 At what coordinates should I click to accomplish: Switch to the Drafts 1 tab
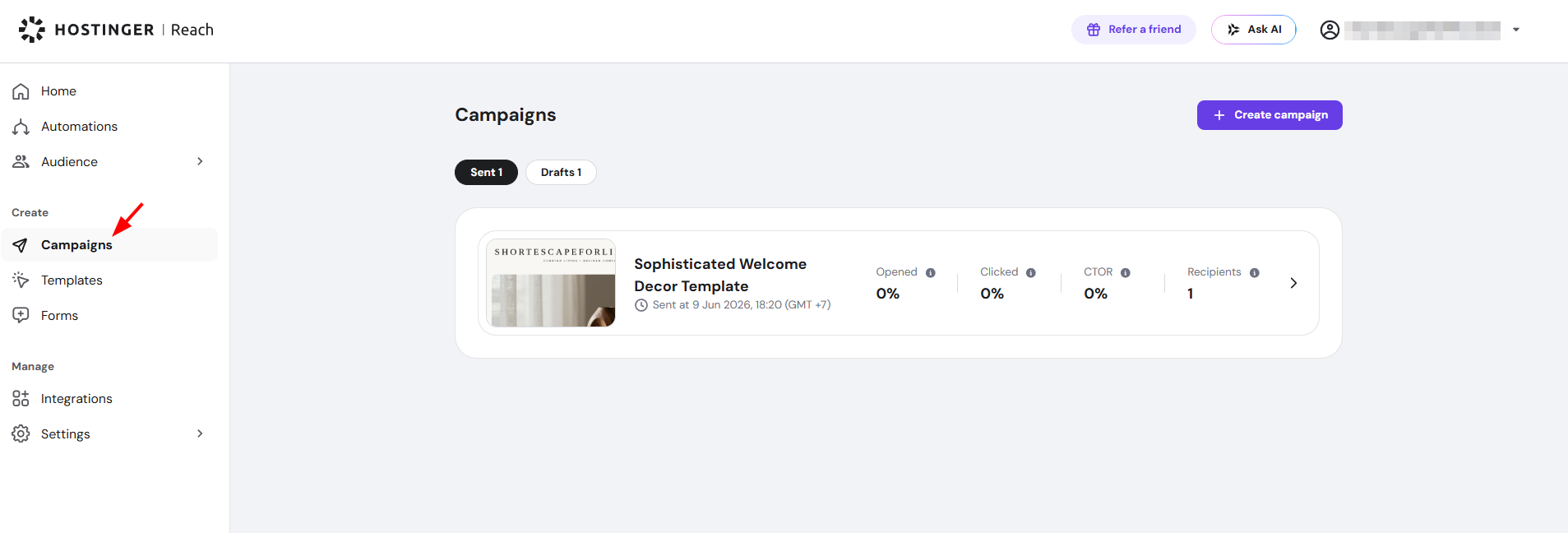click(561, 173)
